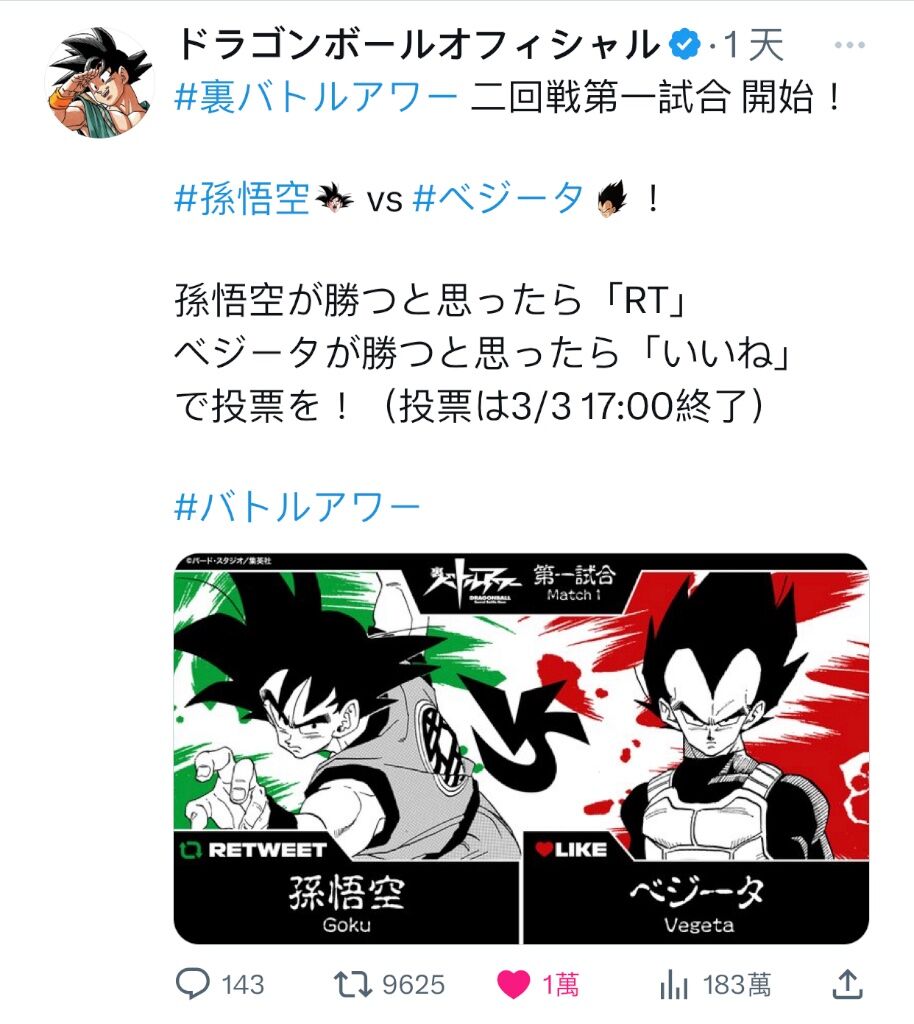Click the Vegeta LIKE panel in image
Screen dimensions: 914x1024
(696, 888)
